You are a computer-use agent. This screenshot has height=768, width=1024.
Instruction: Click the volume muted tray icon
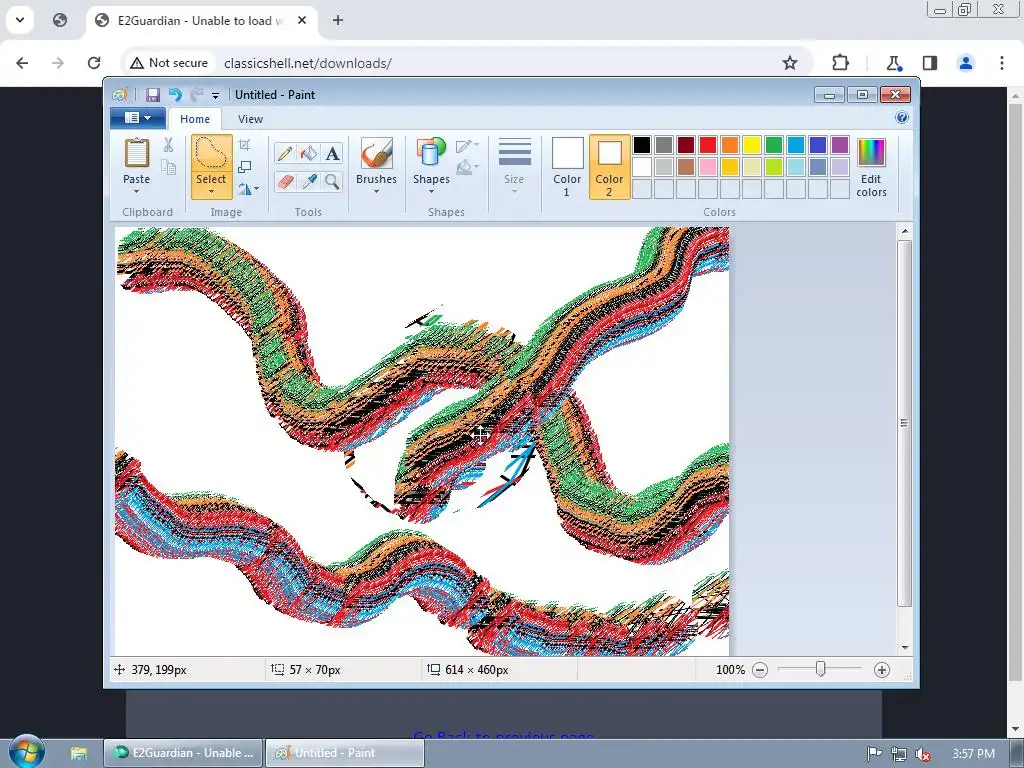(922, 754)
